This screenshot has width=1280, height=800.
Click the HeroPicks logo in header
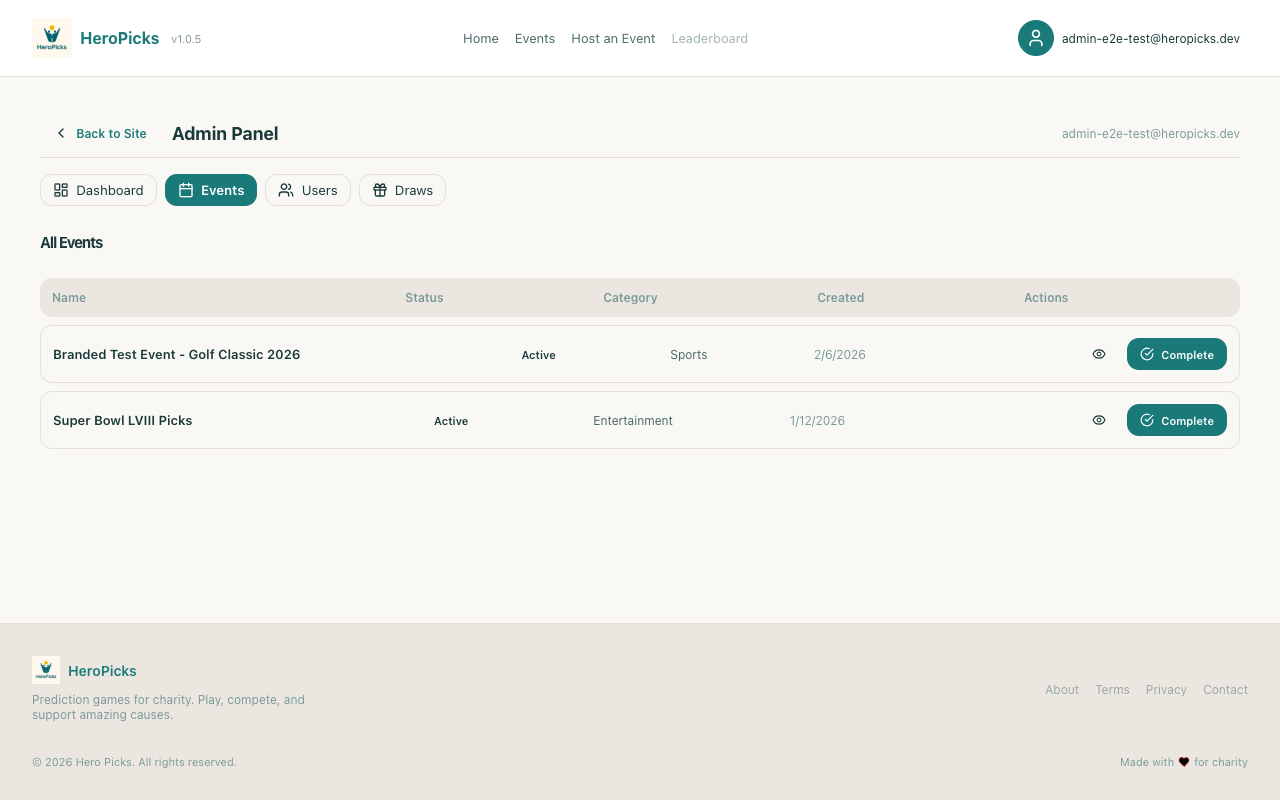(52, 38)
